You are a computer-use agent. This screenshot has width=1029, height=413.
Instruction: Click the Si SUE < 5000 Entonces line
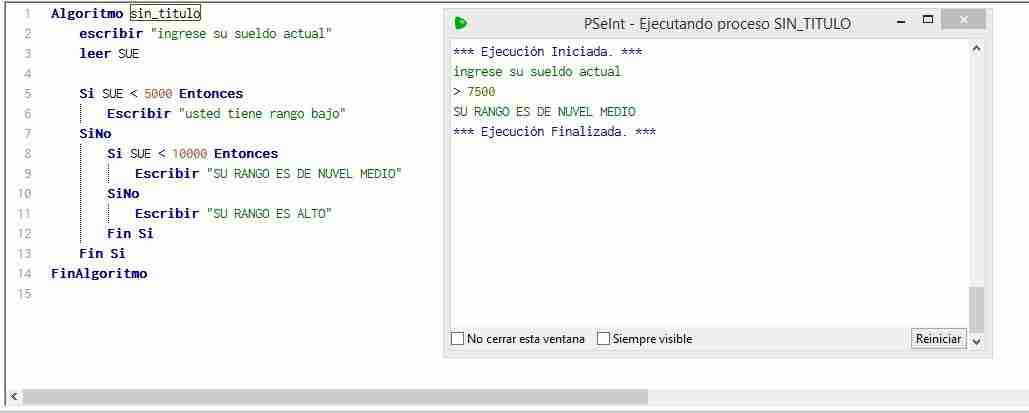pos(161,94)
